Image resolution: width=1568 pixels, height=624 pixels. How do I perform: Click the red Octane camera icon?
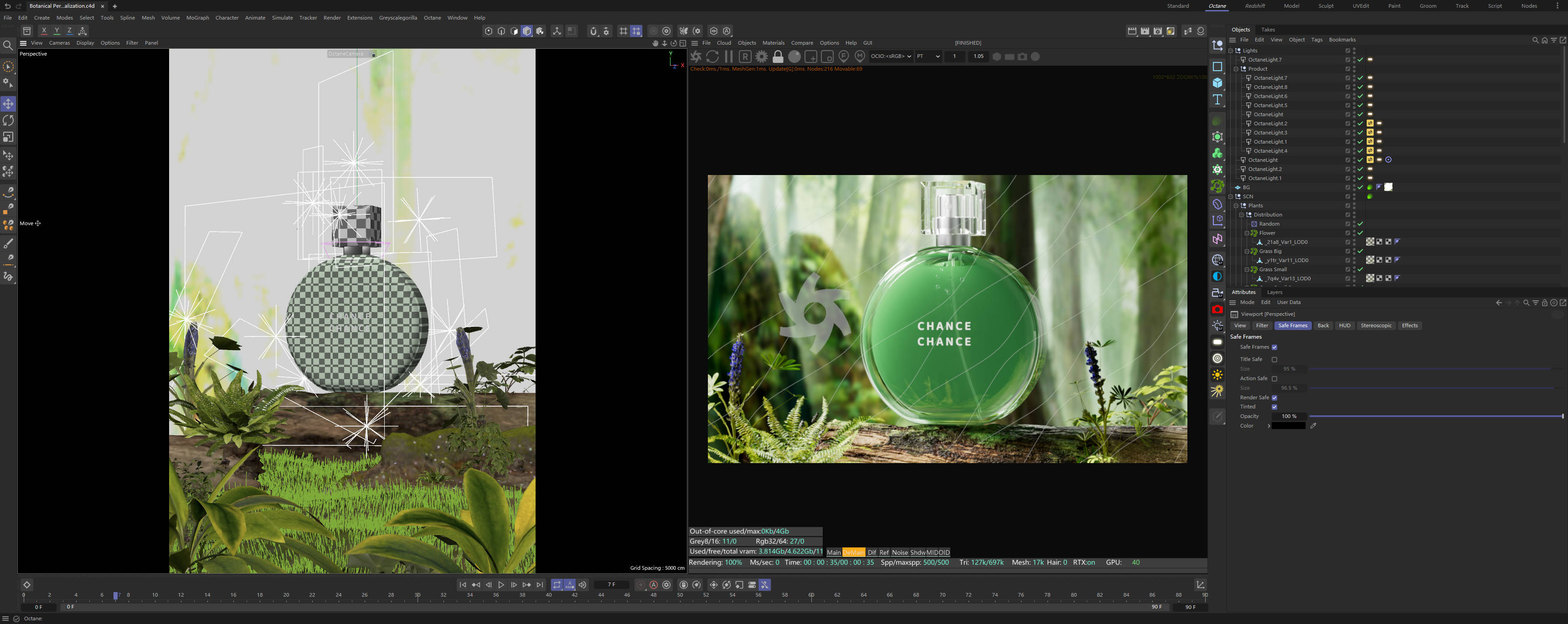coord(1217,309)
